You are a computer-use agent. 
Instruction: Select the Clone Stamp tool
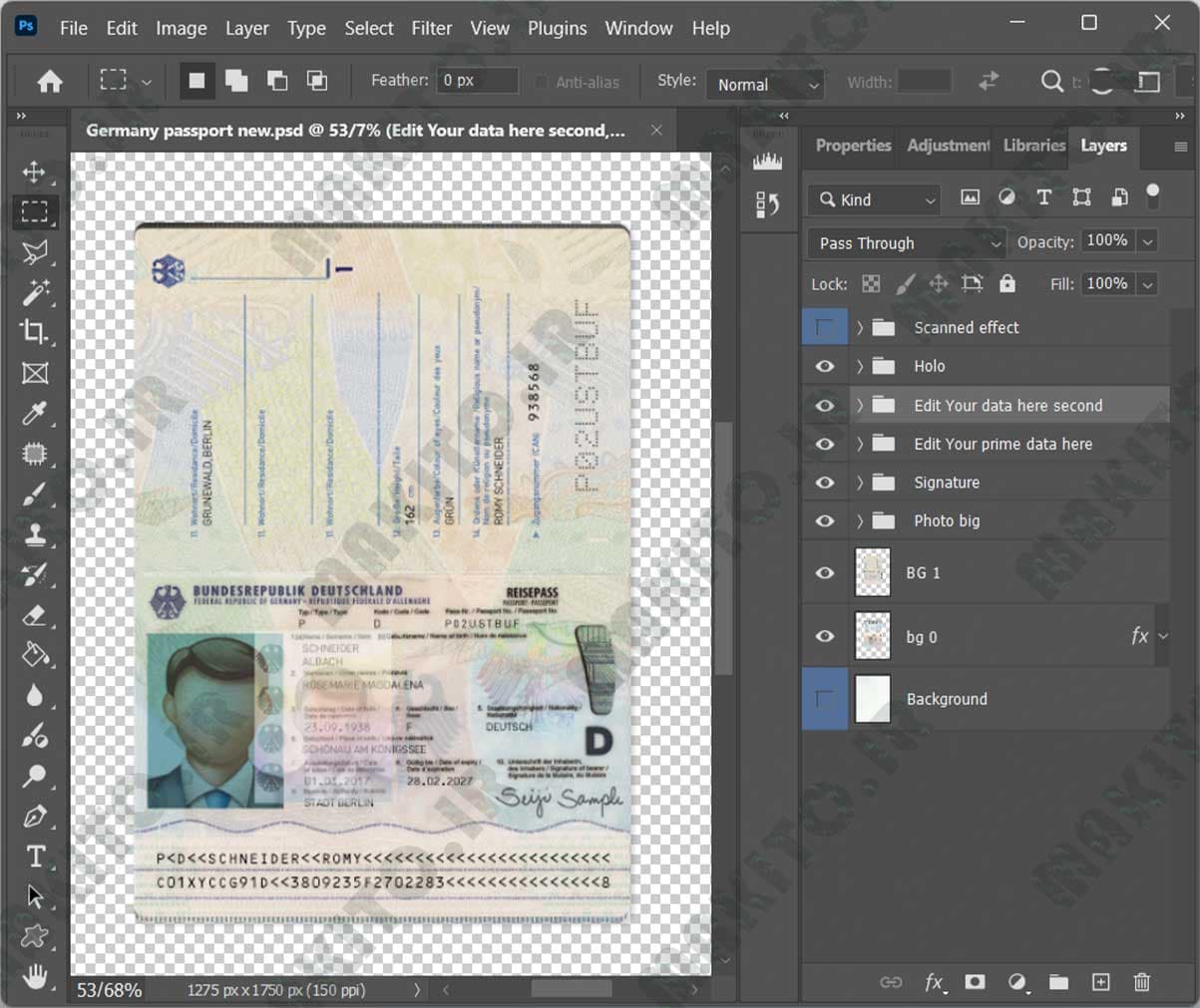tap(35, 534)
